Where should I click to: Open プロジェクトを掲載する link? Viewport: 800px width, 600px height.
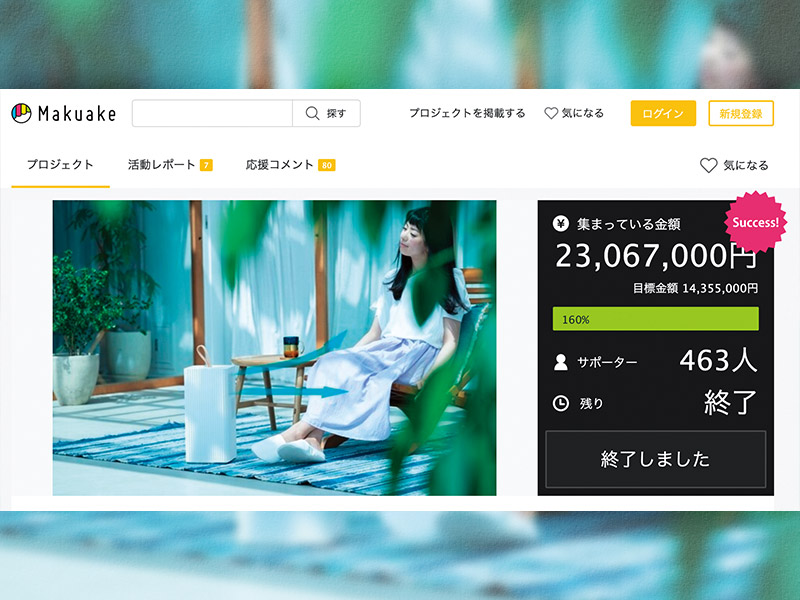tap(466, 113)
